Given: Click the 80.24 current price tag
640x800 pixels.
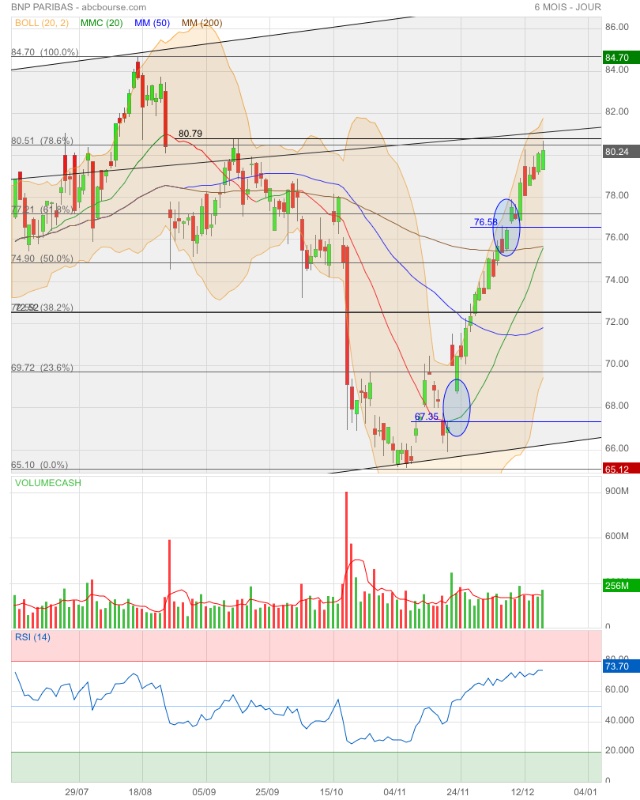Looking at the screenshot, I should click(621, 152).
